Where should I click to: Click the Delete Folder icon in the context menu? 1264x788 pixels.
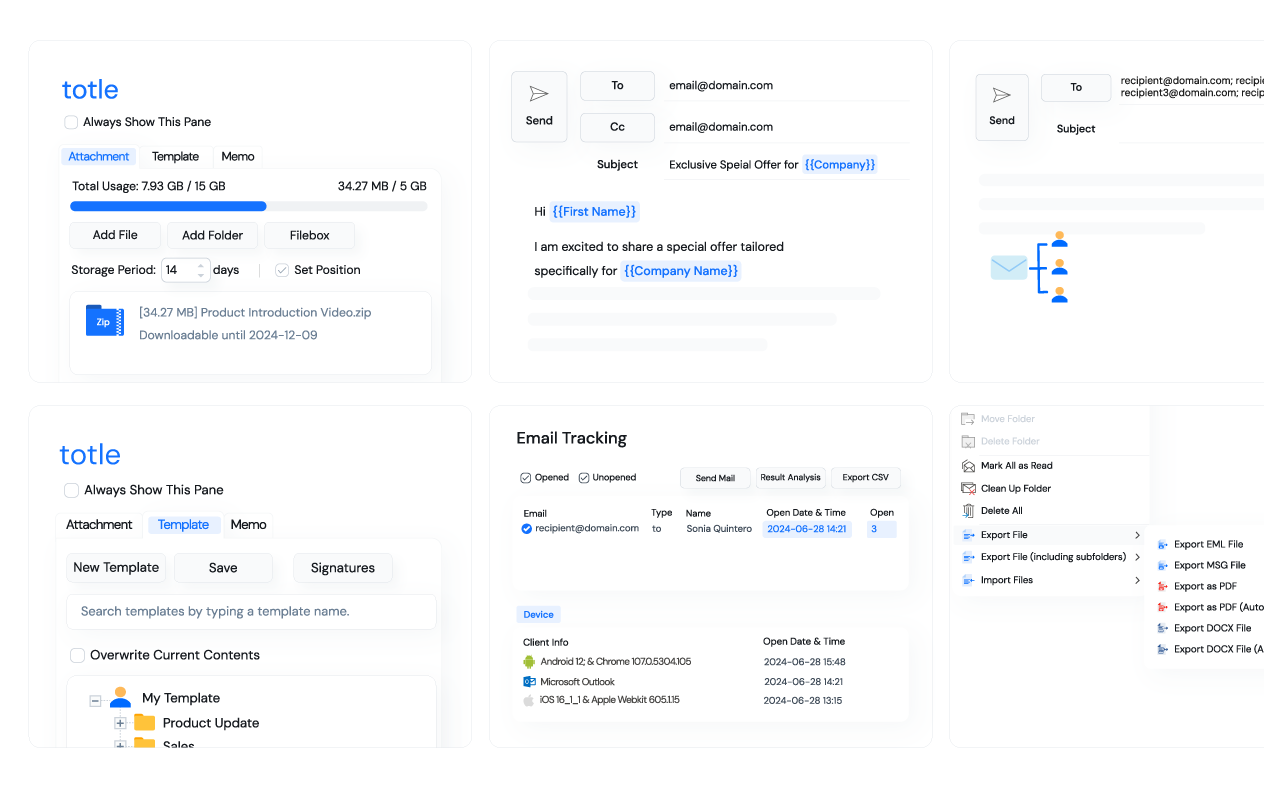tap(967, 441)
